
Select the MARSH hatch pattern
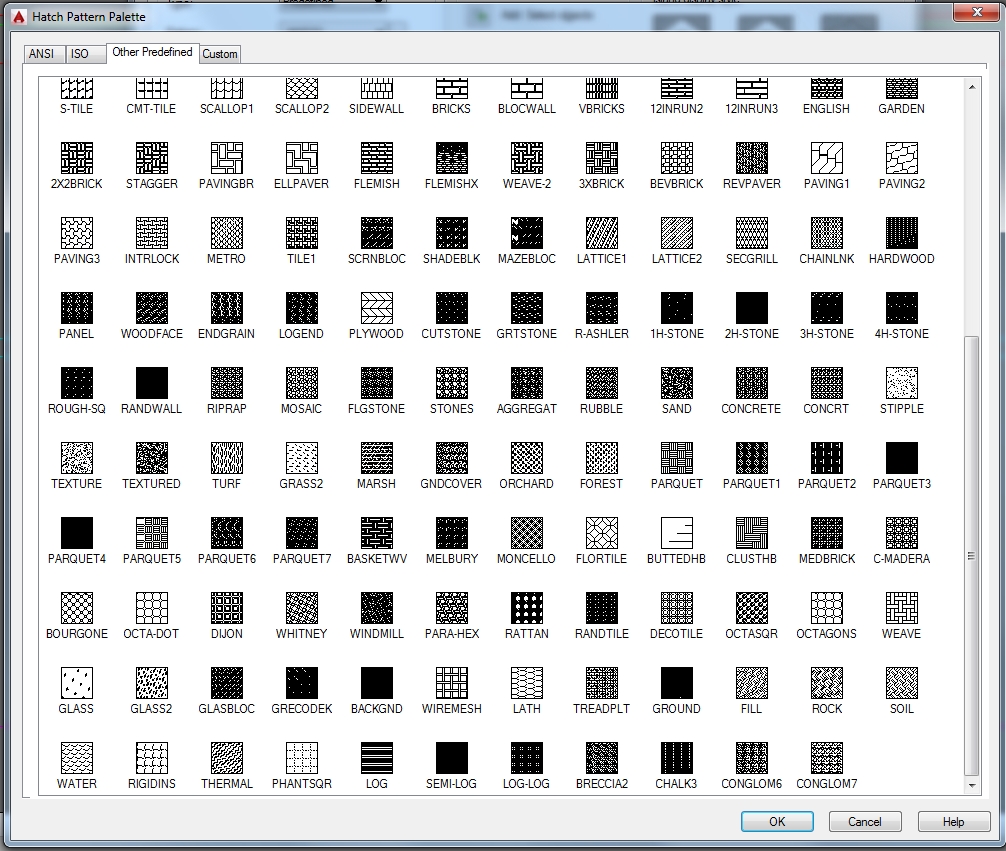click(377, 458)
